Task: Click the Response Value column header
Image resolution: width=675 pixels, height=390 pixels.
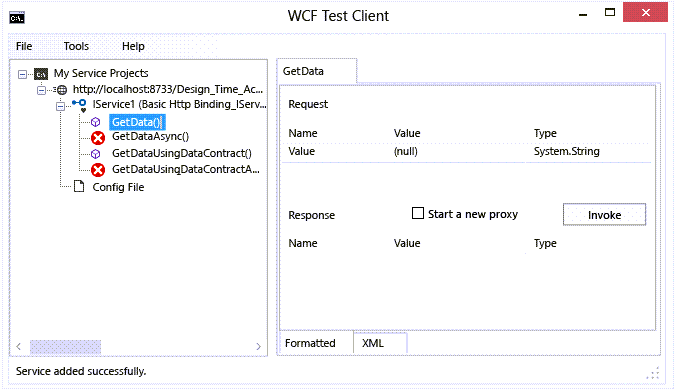Action: coord(407,243)
